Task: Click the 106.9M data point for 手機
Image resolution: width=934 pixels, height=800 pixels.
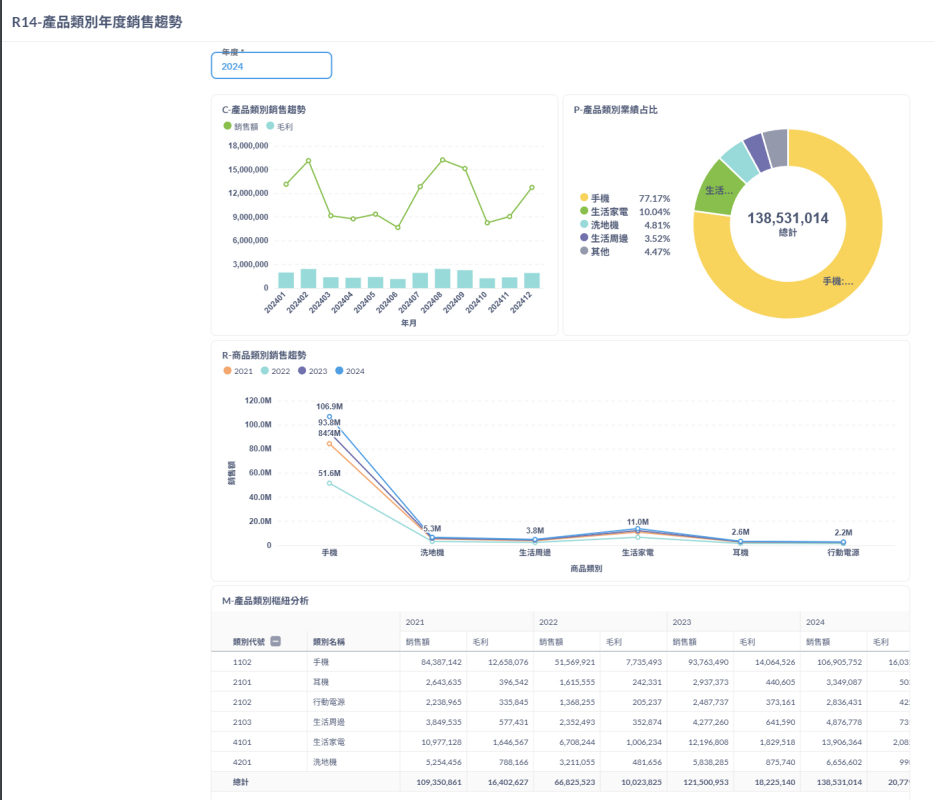Action: point(330,417)
